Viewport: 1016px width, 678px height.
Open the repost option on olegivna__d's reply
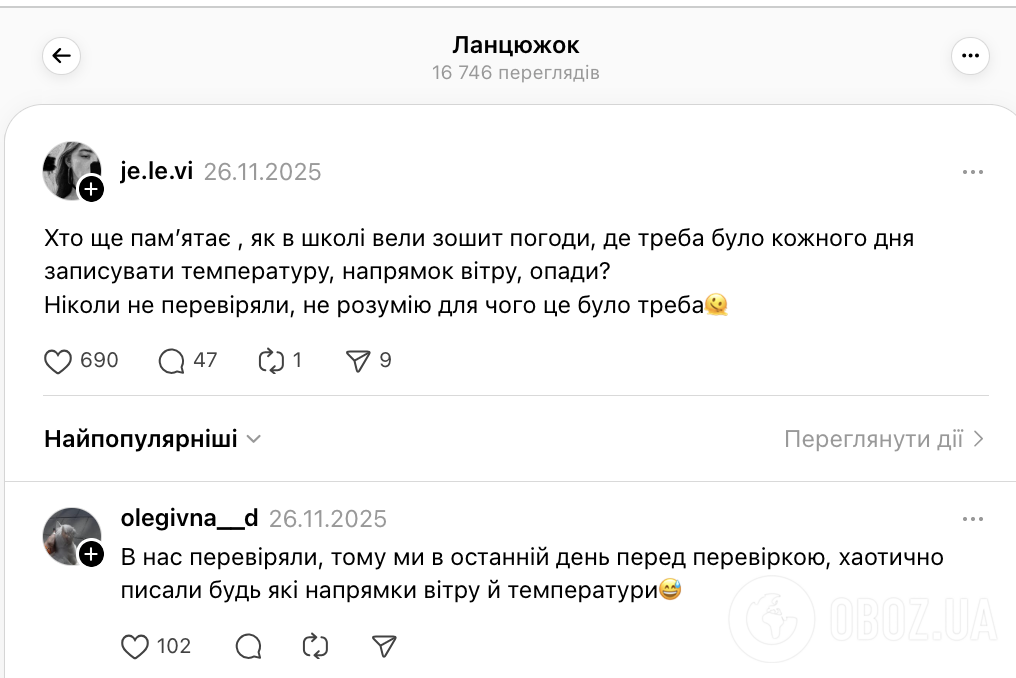[314, 646]
